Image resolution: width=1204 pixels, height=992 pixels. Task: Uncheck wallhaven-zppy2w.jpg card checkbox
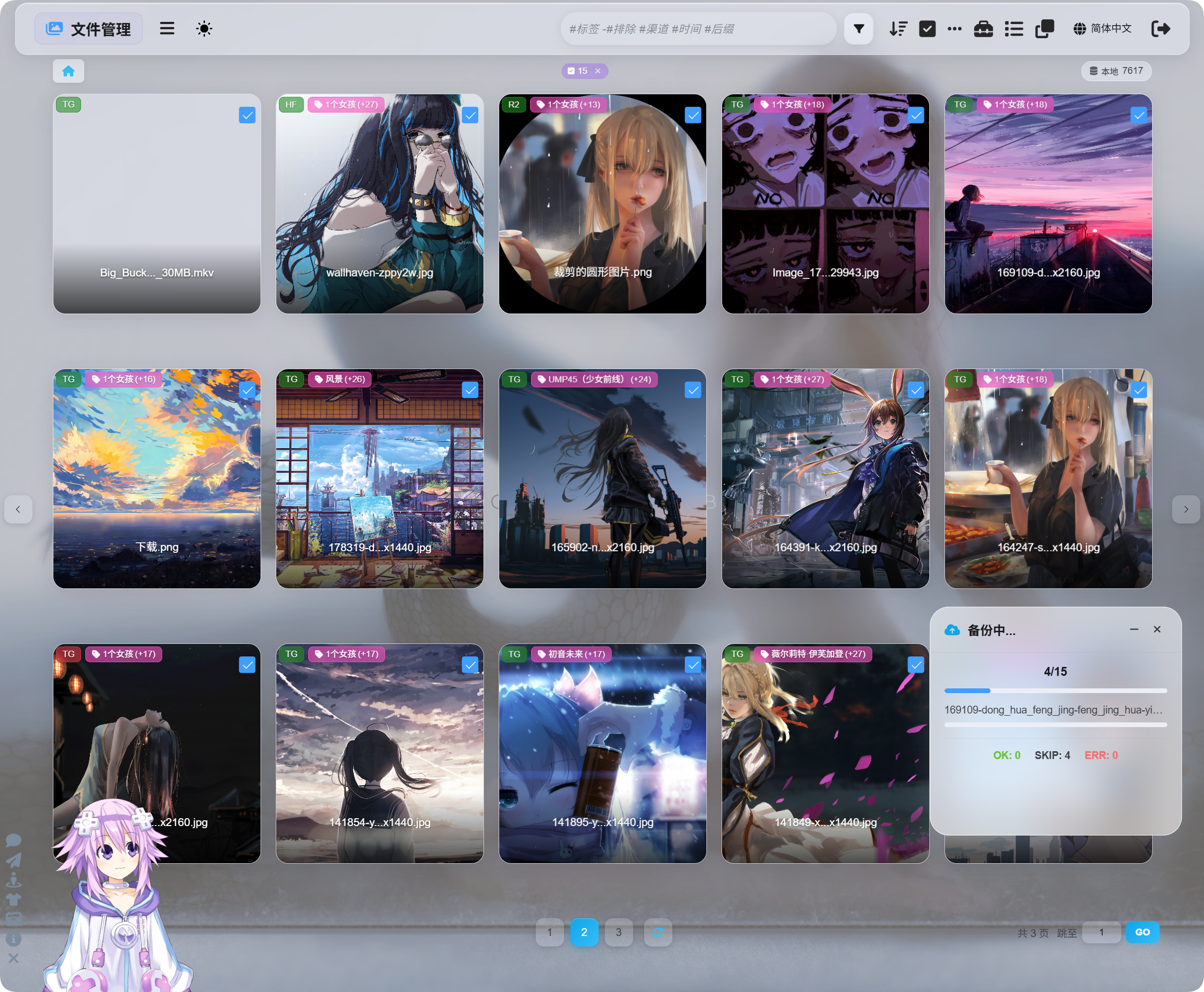click(470, 116)
